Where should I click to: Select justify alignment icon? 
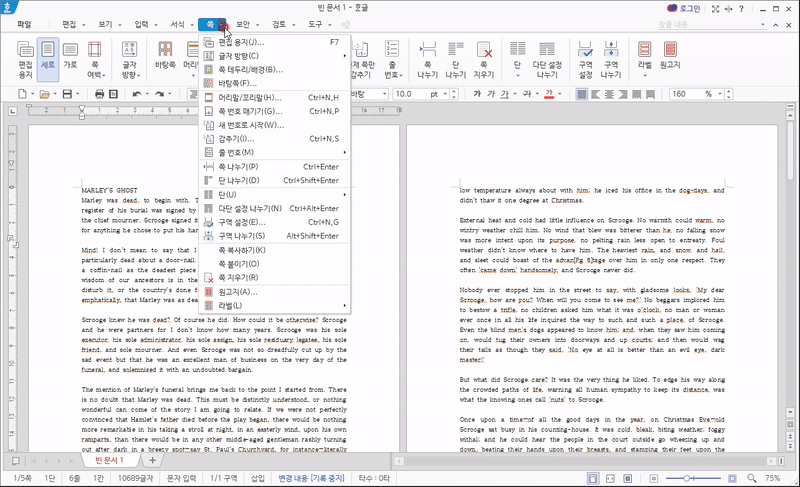[x=582, y=94]
